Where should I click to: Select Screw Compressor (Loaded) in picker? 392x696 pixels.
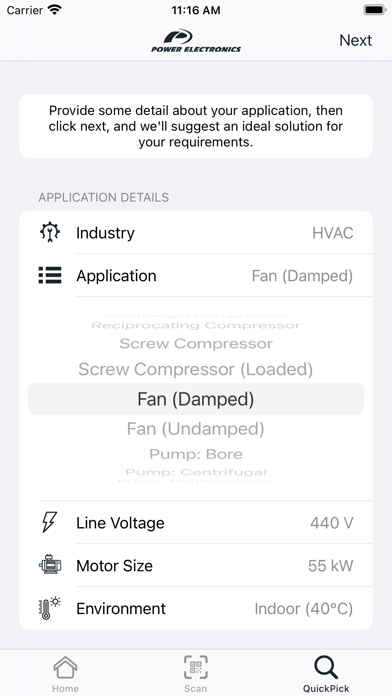[x=196, y=369]
